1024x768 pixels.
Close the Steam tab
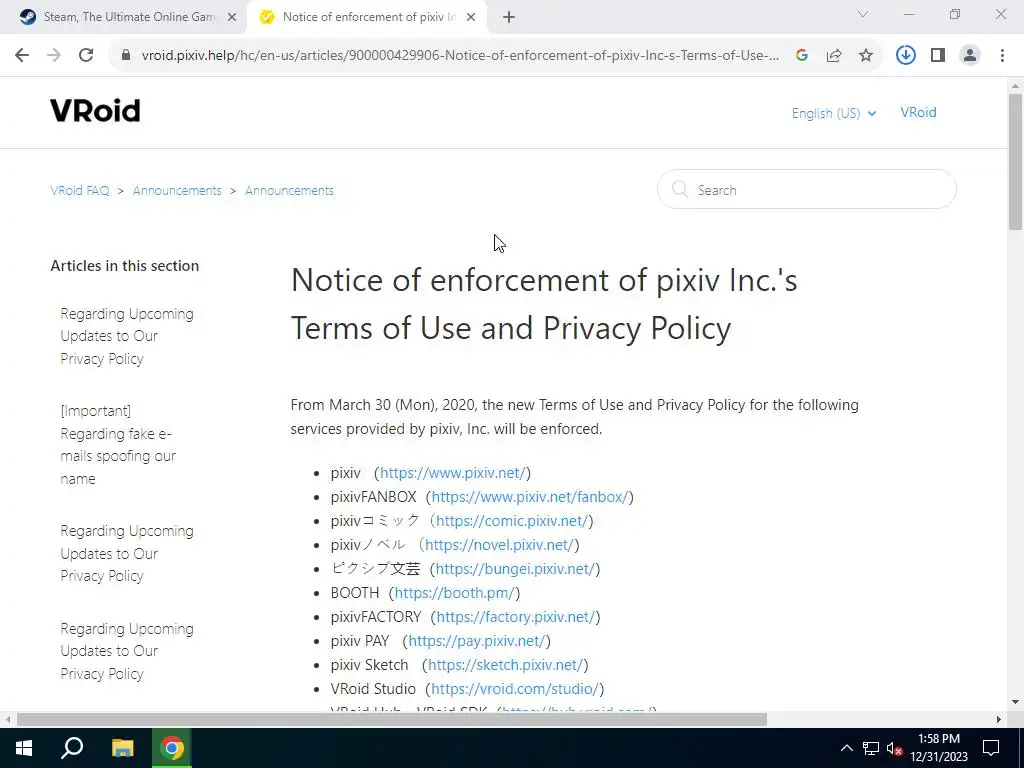[x=232, y=18]
